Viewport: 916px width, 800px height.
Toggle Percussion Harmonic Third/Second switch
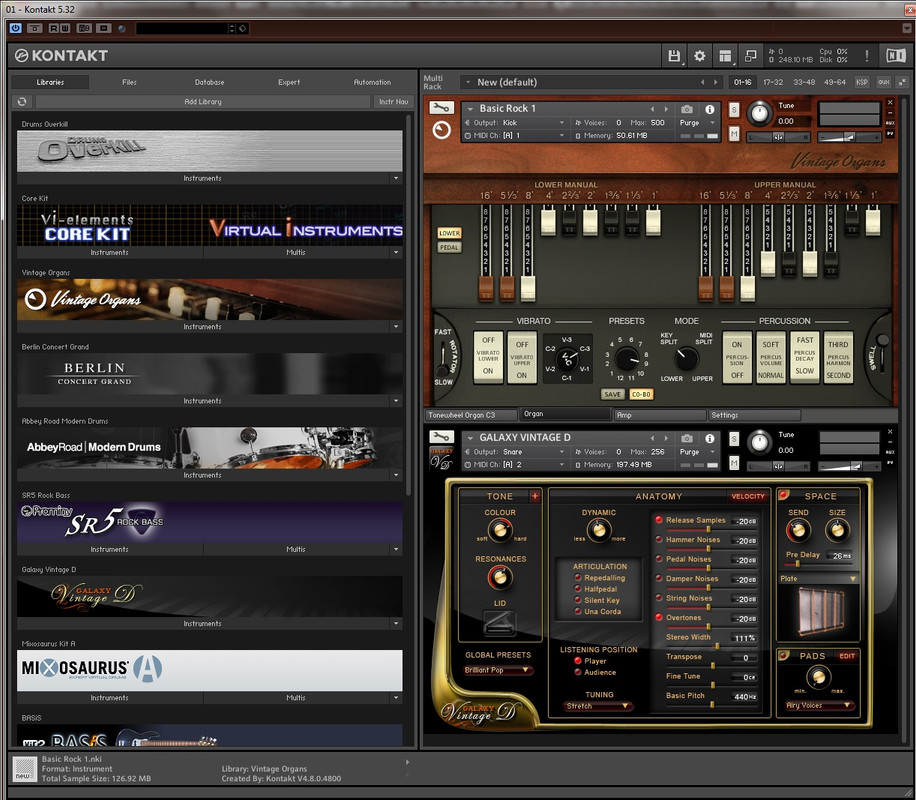tap(838, 357)
